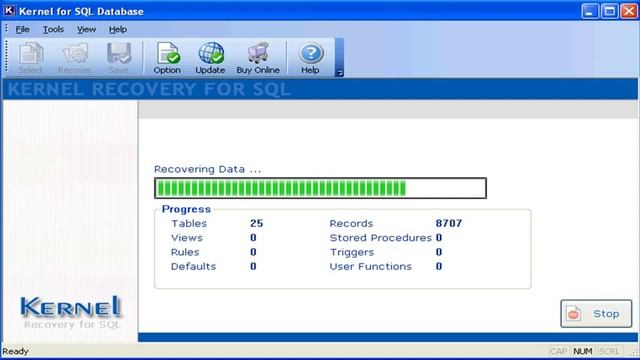Click the Select toolbar icon

point(31,58)
